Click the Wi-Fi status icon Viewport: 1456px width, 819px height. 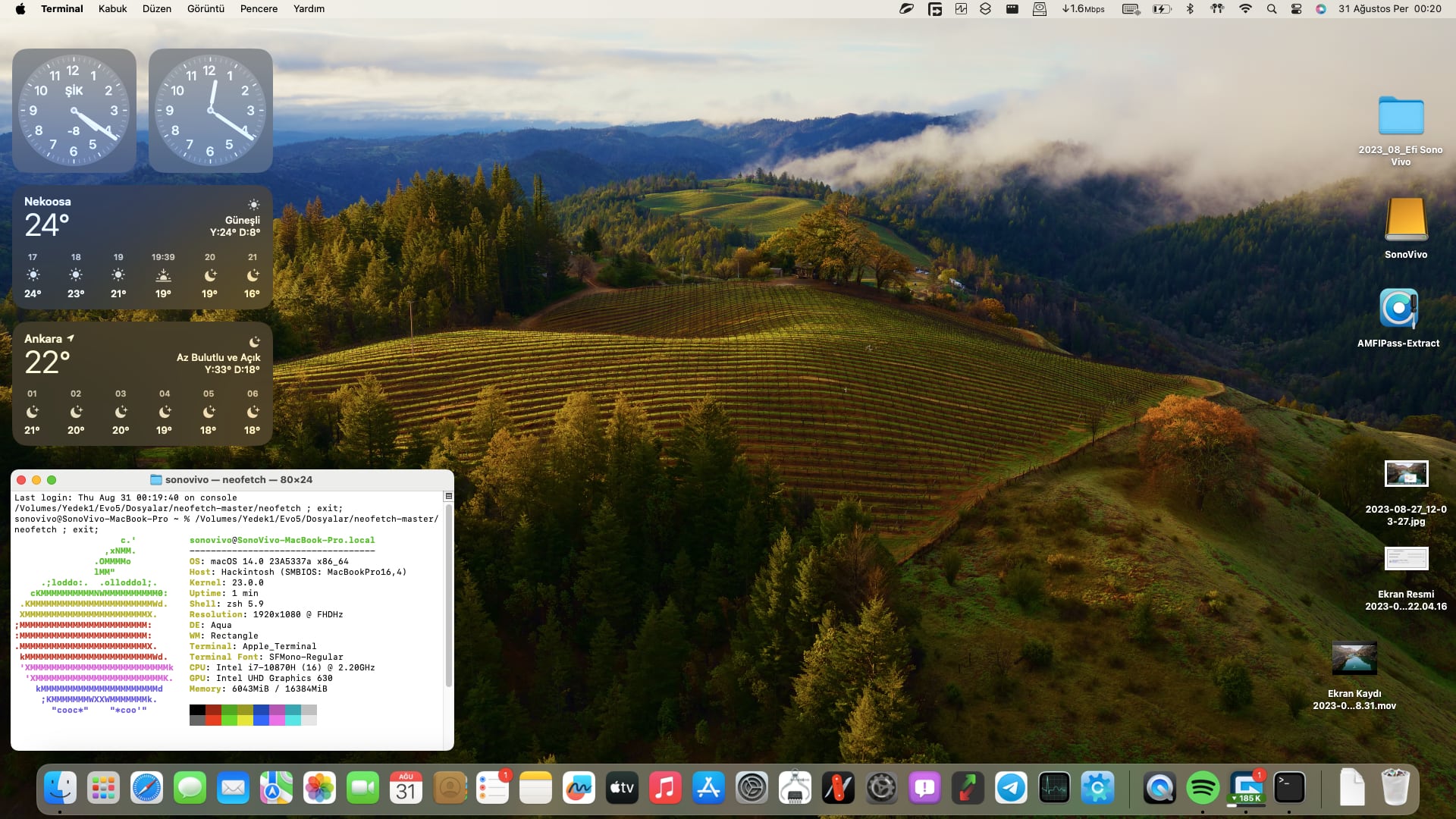pos(1245,8)
